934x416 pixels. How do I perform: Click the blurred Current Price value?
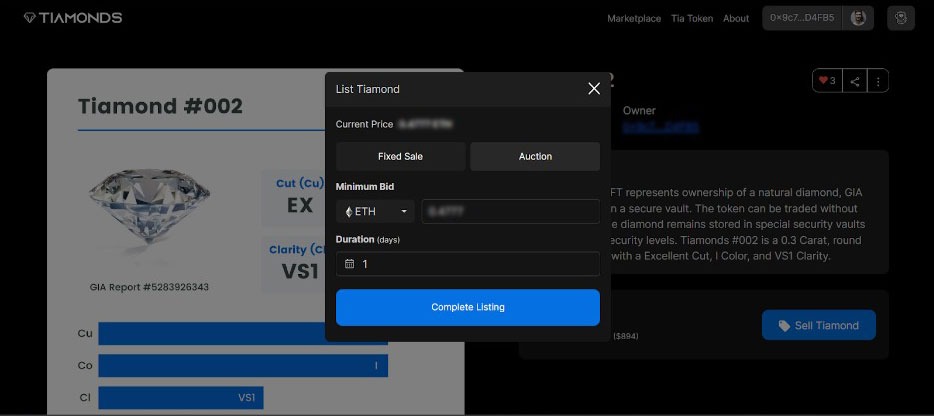pos(425,125)
